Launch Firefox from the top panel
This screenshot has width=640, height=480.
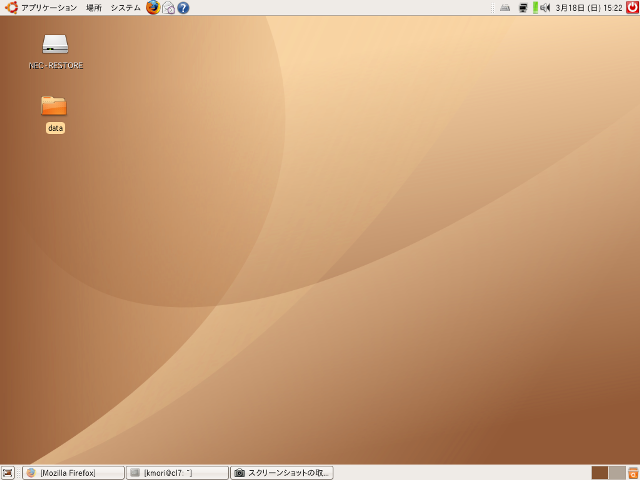tap(153, 8)
